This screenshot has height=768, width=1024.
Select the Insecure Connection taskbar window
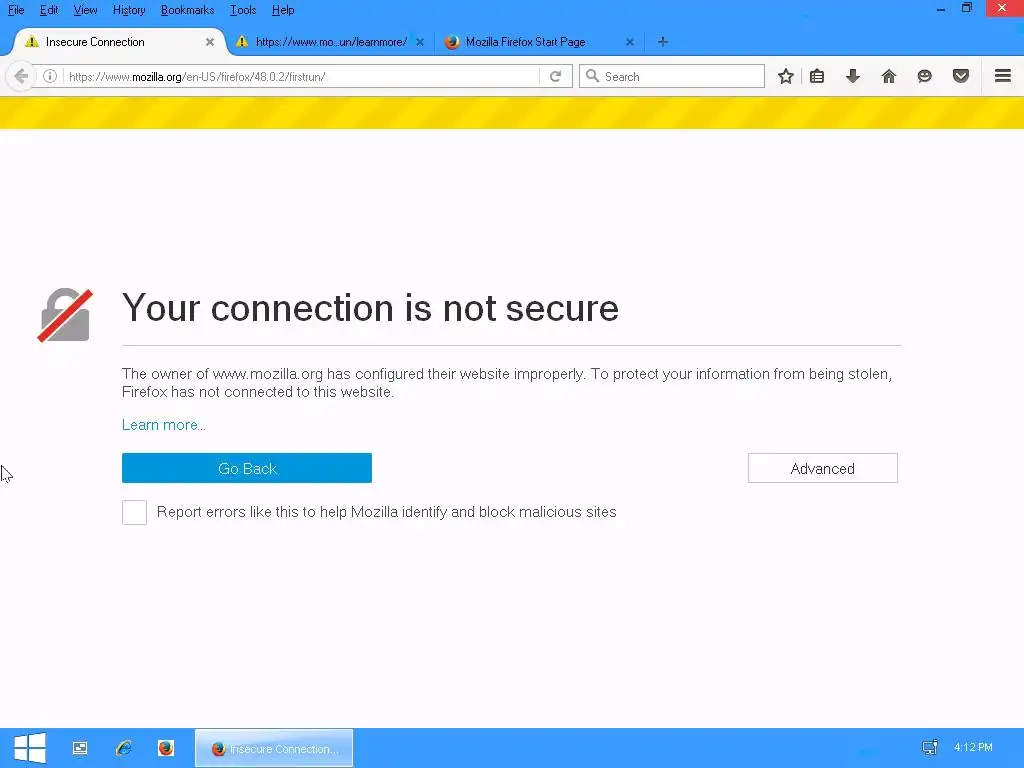[x=274, y=748]
